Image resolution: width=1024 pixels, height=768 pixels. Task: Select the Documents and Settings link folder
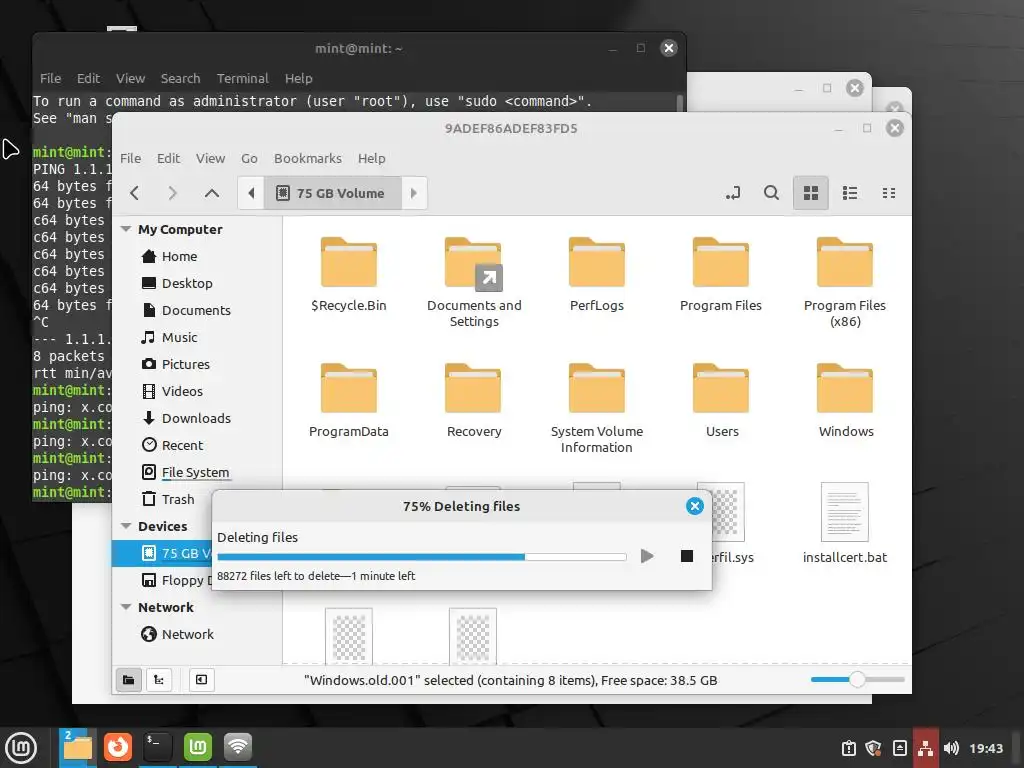[x=473, y=282]
